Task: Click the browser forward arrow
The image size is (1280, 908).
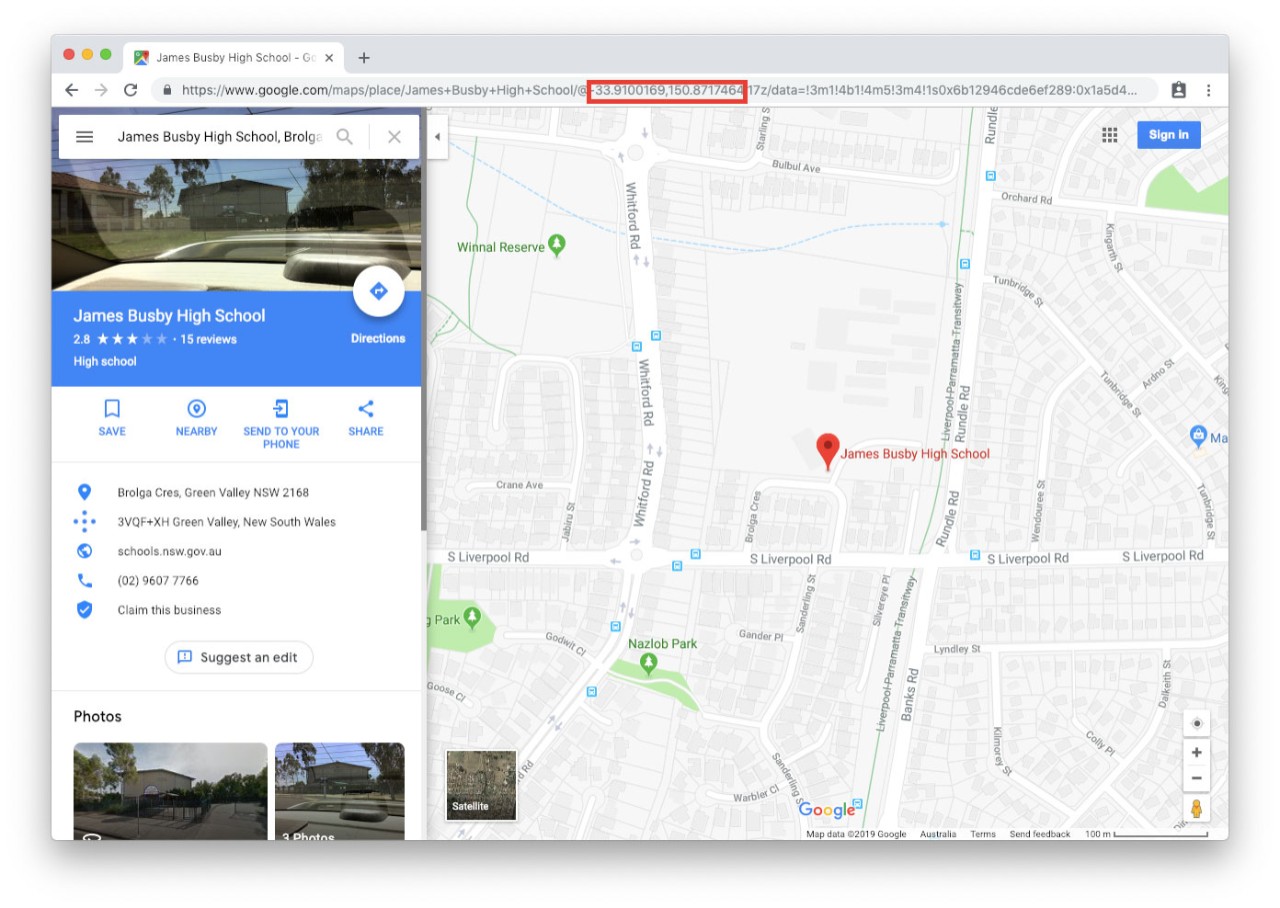Action: (101, 90)
